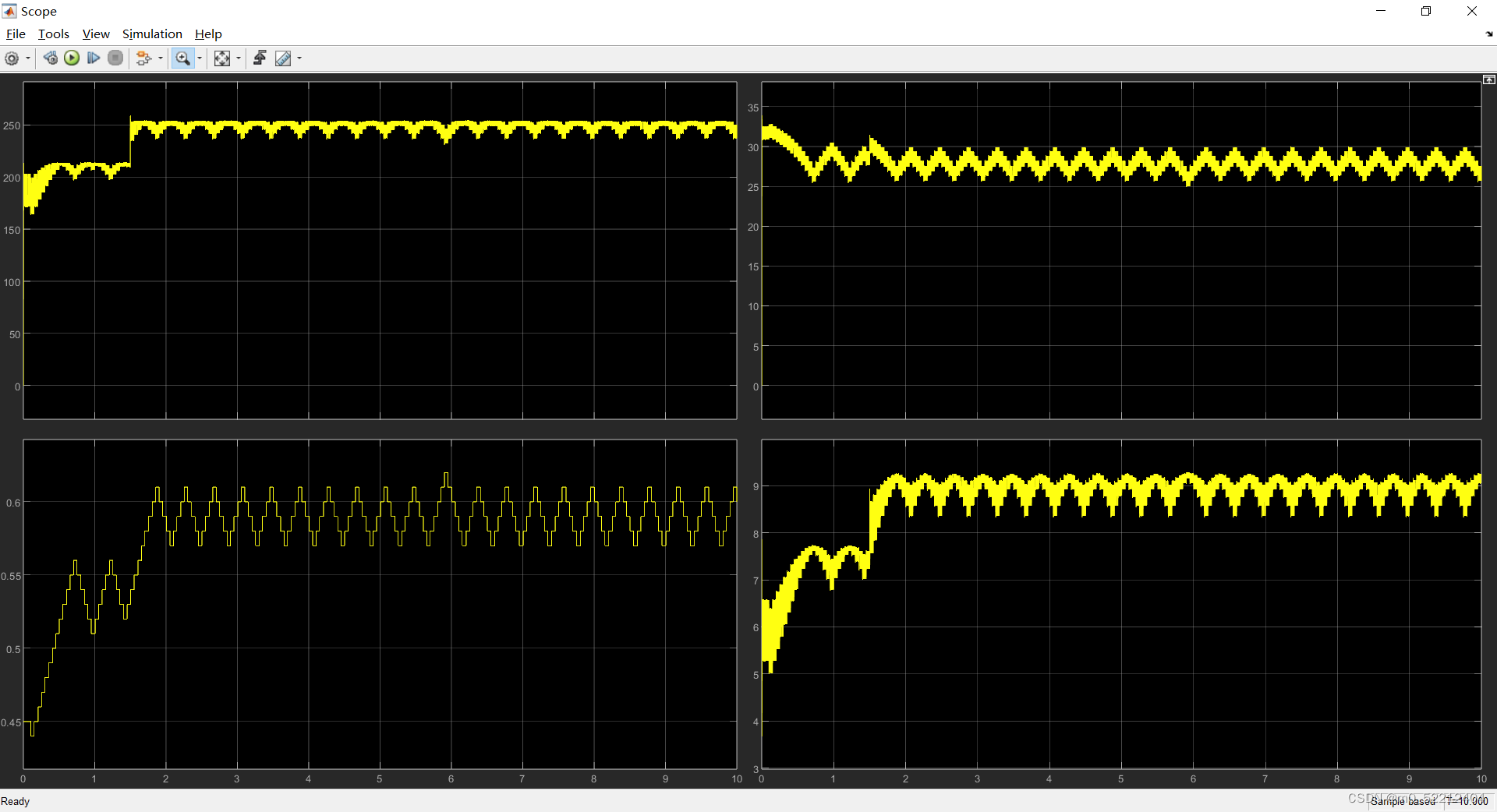1497x812 pixels.
Task: Open the View menu
Action: click(x=95, y=34)
